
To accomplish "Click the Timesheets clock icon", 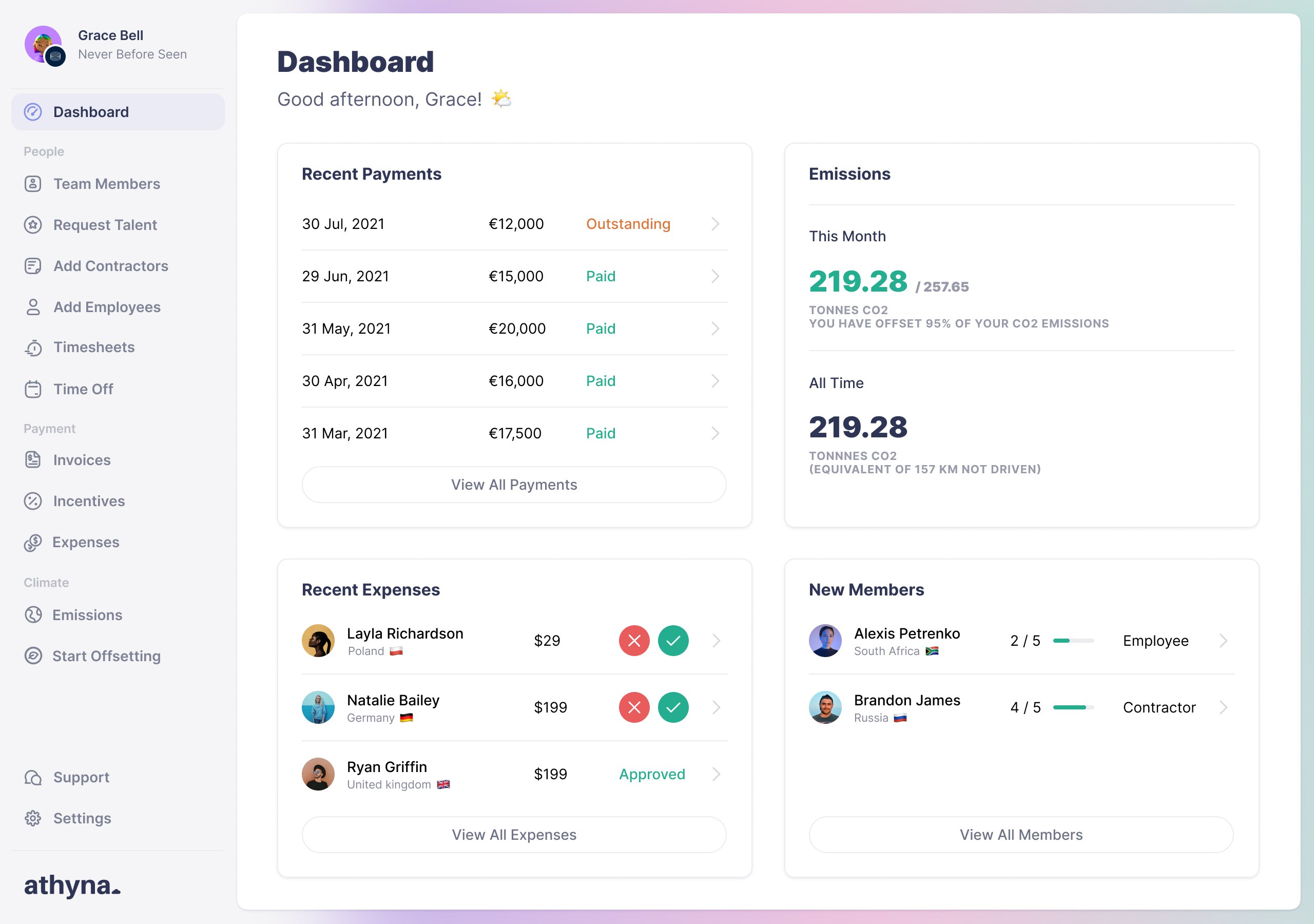I will [x=33, y=348].
